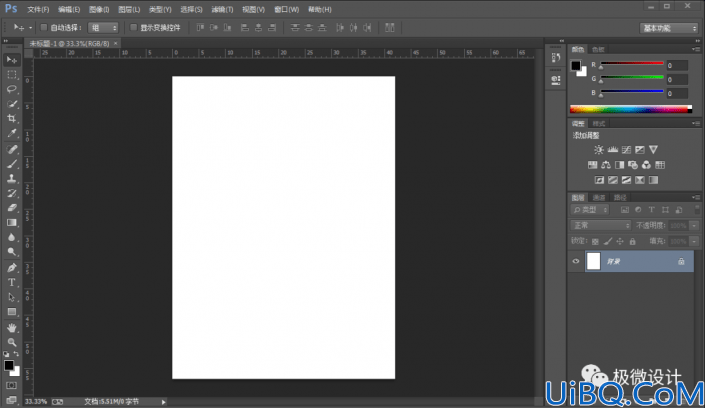
Task: Toggle lock transparent pixels
Action: coord(595,242)
